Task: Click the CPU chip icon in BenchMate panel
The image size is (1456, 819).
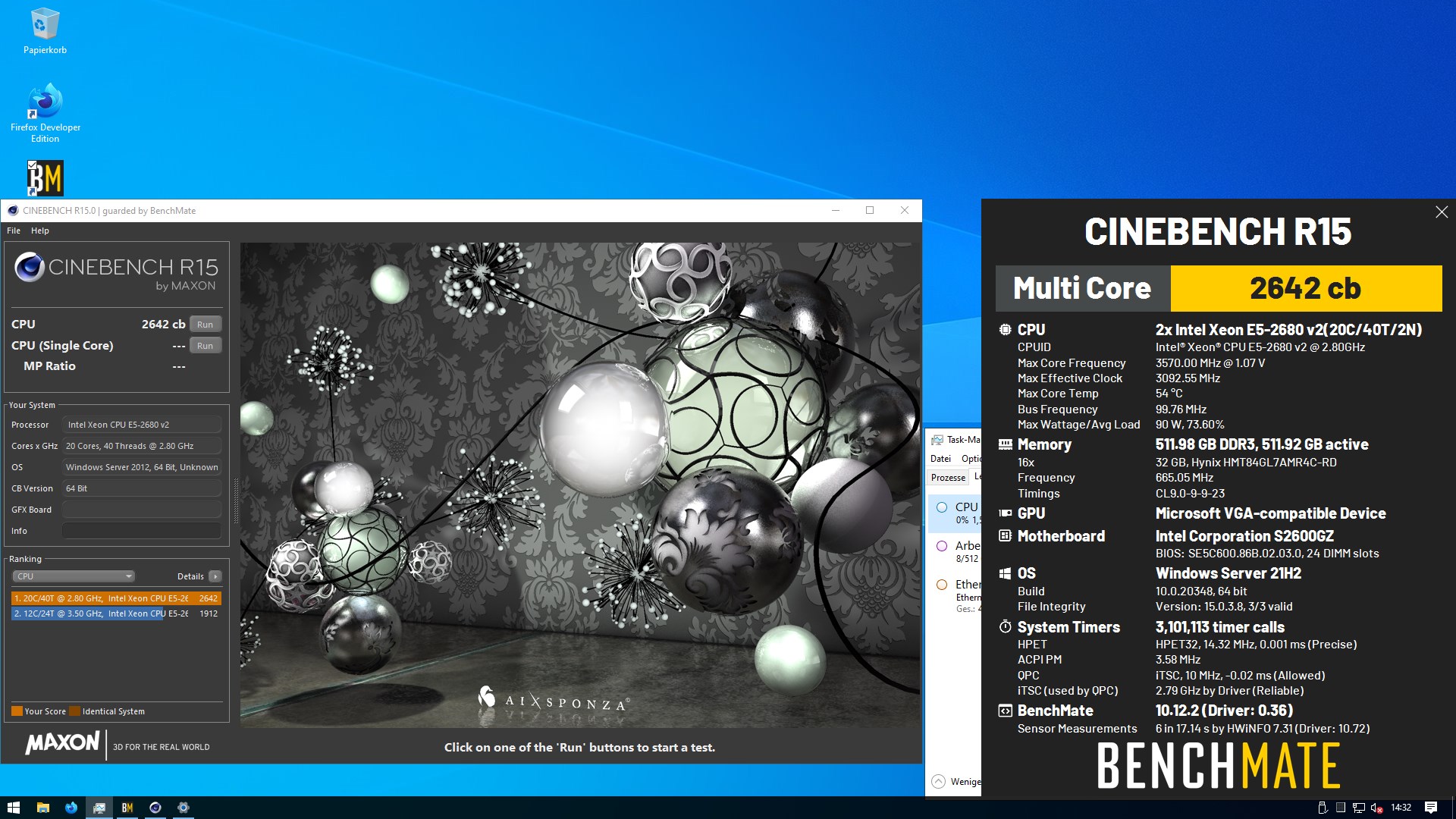Action: 1006,330
